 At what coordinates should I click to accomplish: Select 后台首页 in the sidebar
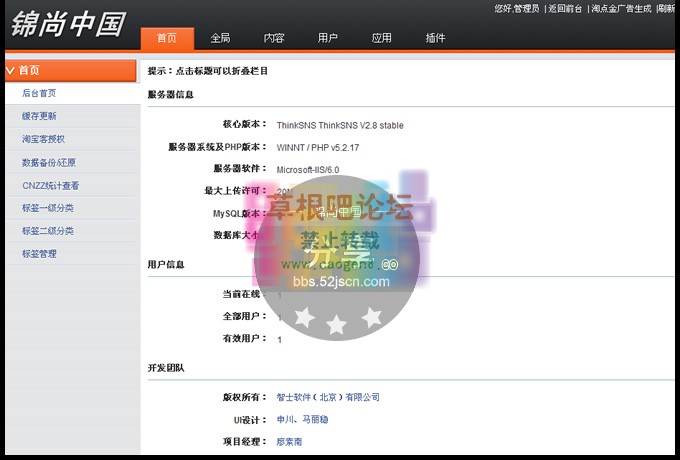pyautogui.click(x=39, y=93)
